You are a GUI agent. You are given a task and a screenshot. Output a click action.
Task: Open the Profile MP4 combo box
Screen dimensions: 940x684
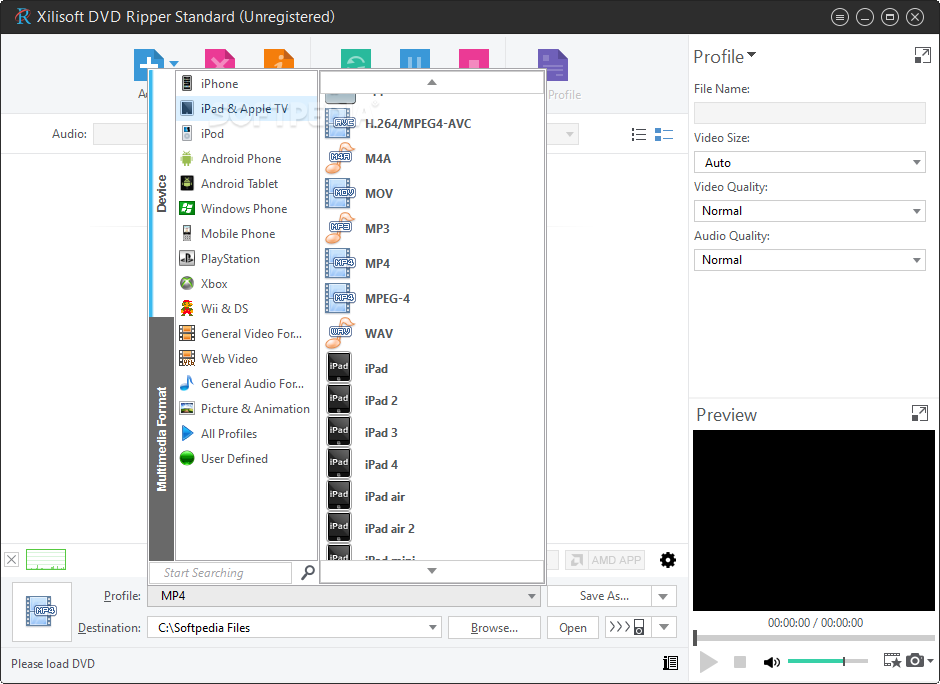[x=344, y=596]
